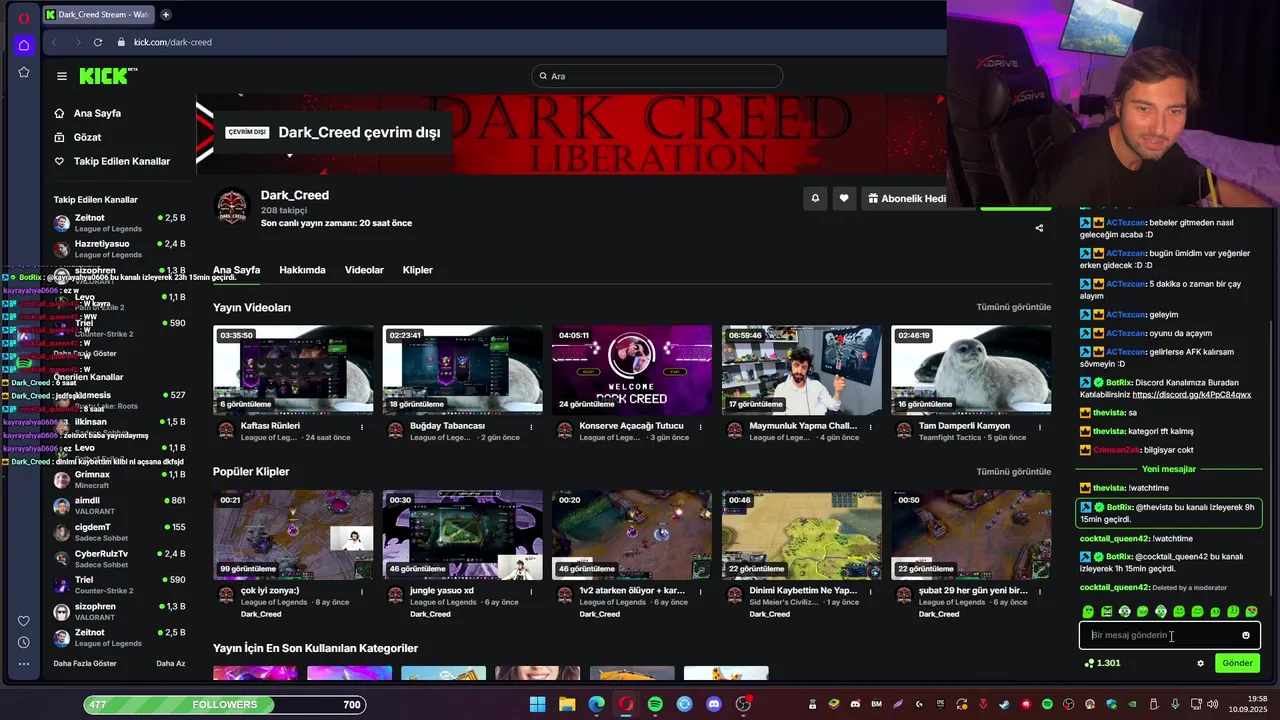1280x720 pixels.
Task: Open the chat emoji picker
Action: coord(1246,635)
